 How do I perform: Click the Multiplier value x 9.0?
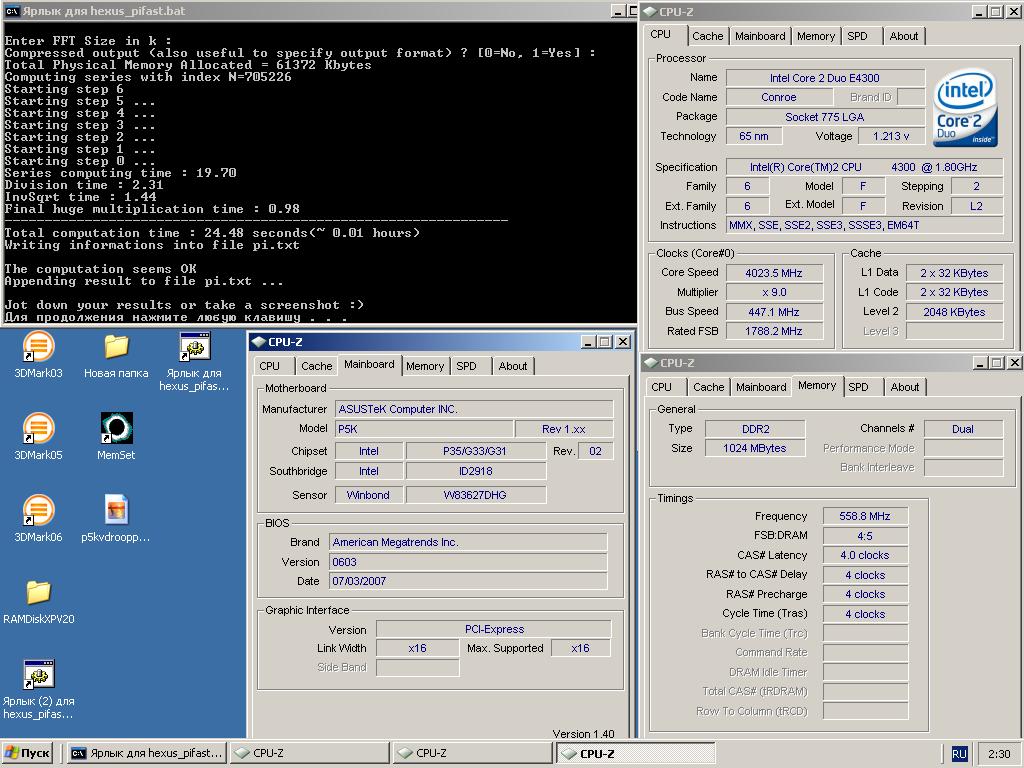(x=774, y=292)
